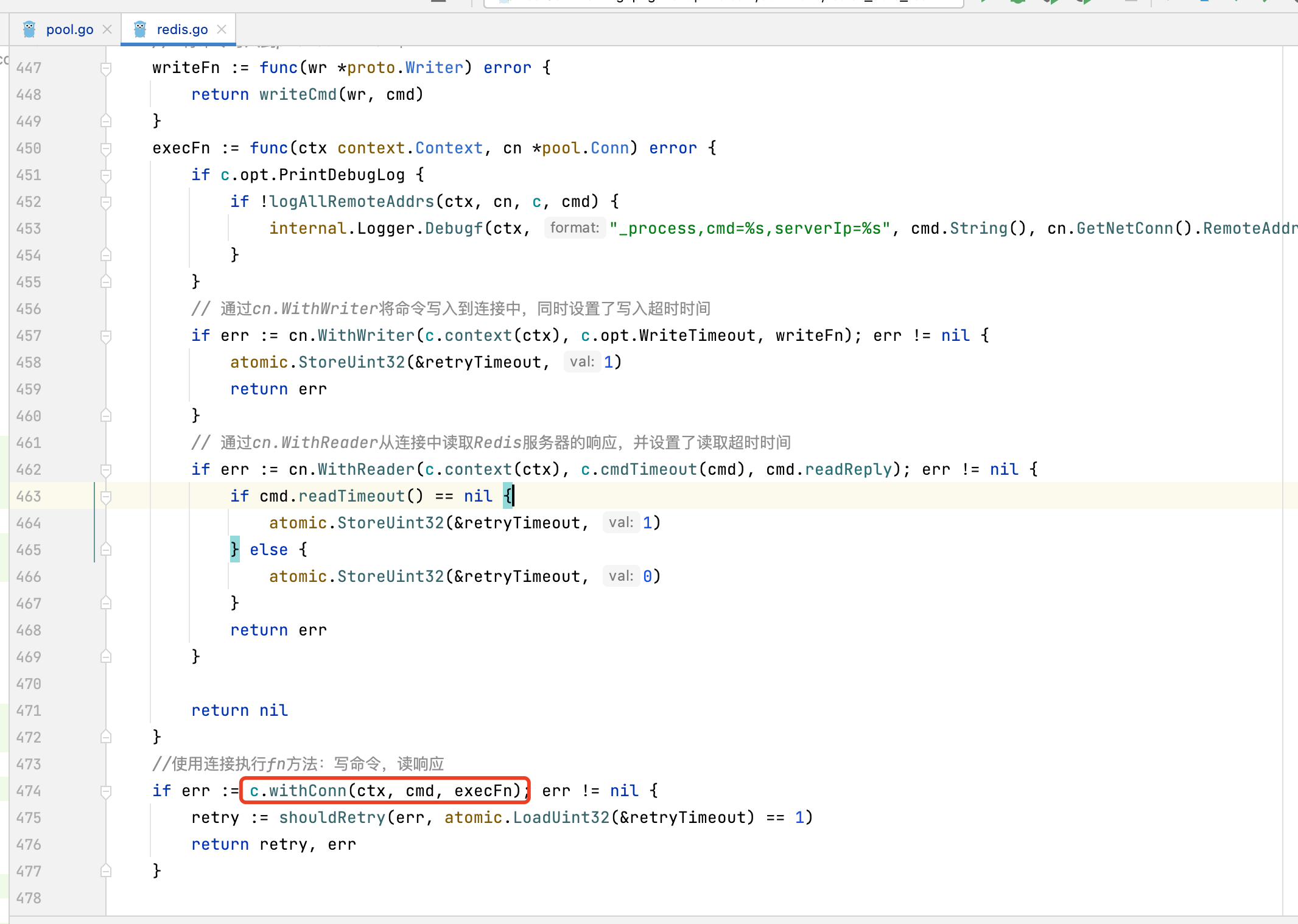The width and height of the screenshot is (1298, 924).
Task: Click the fold end marker at line 454
Action: pyautogui.click(x=106, y=255)
